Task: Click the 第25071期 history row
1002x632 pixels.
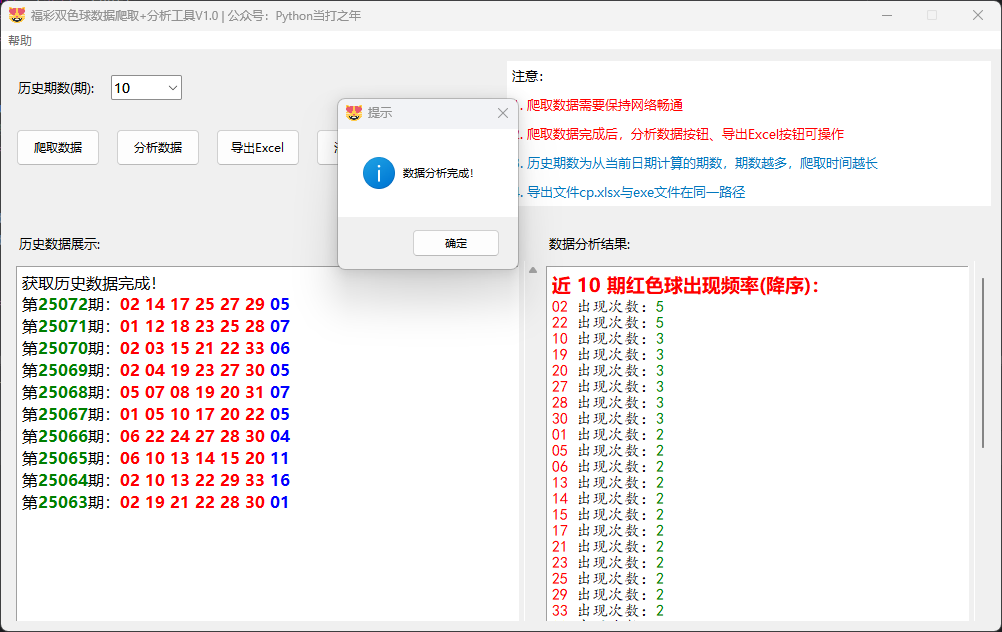Action: (156, 326)
